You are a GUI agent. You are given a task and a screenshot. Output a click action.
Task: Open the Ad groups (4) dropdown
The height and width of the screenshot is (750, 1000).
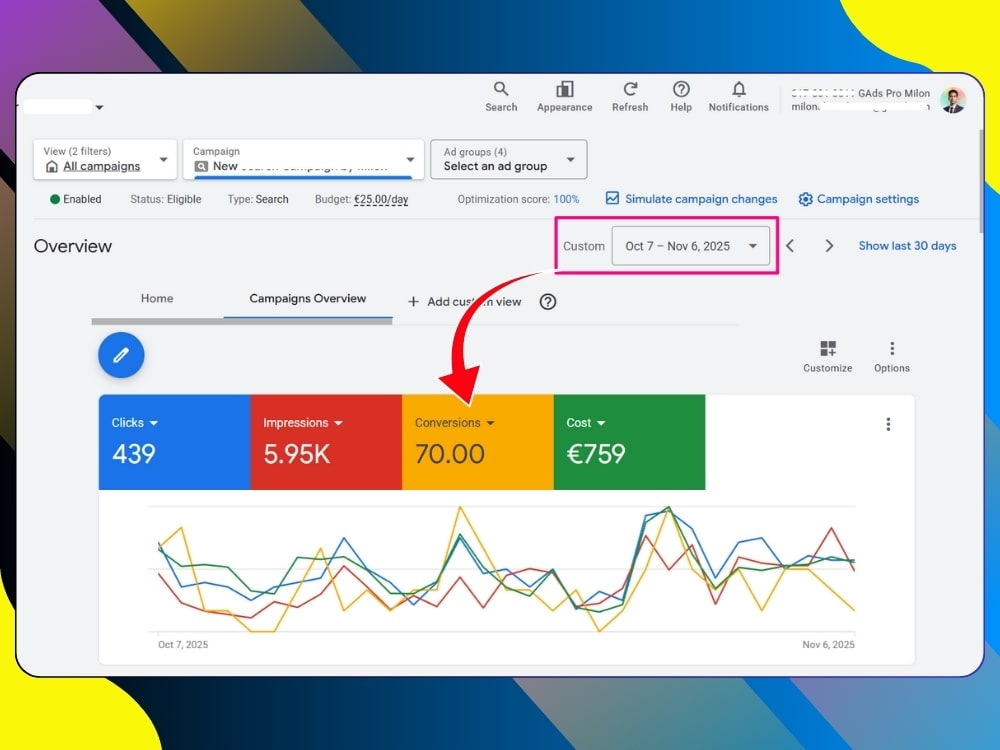[x=509, y=159]
